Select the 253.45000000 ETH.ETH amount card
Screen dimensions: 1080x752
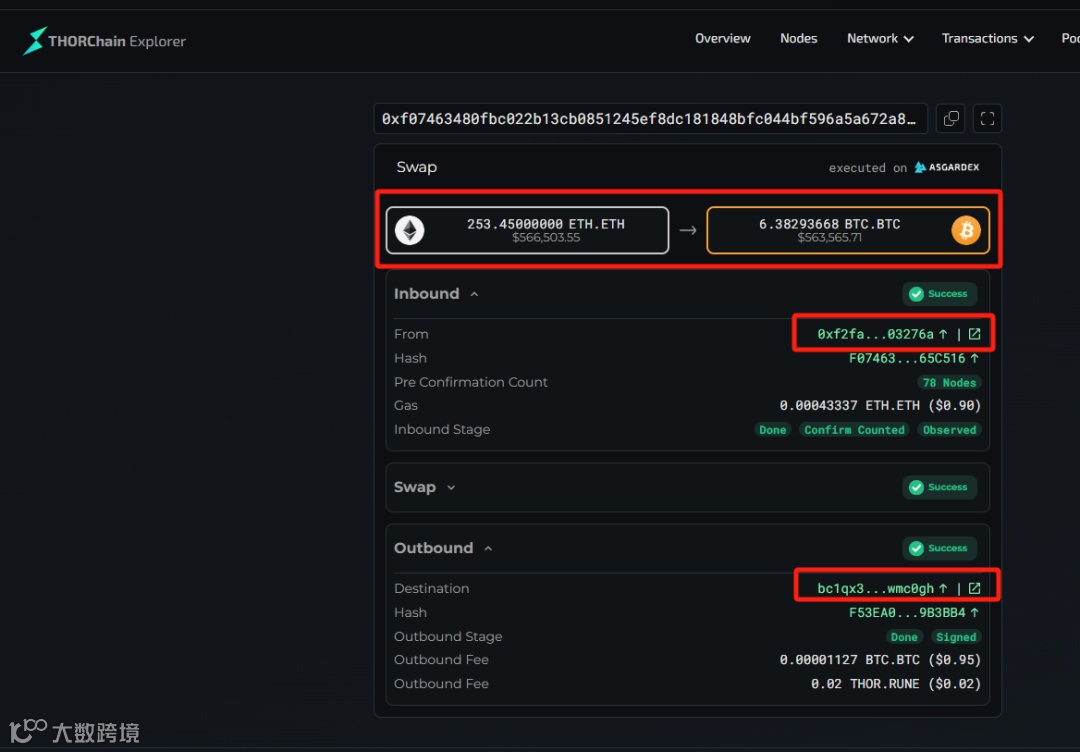coord(527,231)
